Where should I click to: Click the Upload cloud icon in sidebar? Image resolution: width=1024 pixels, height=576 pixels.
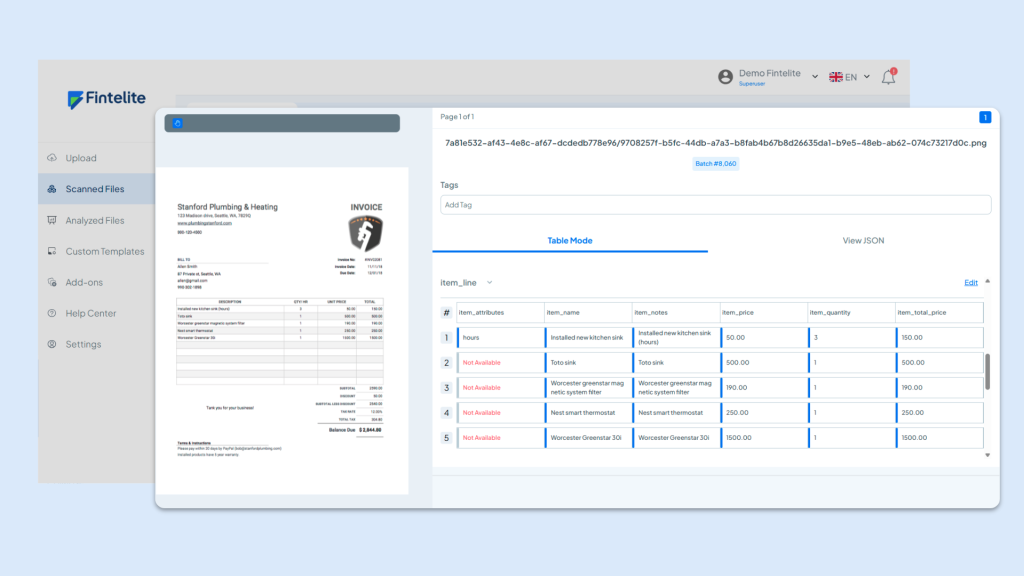pyautogui.click(x=52, y=158)
